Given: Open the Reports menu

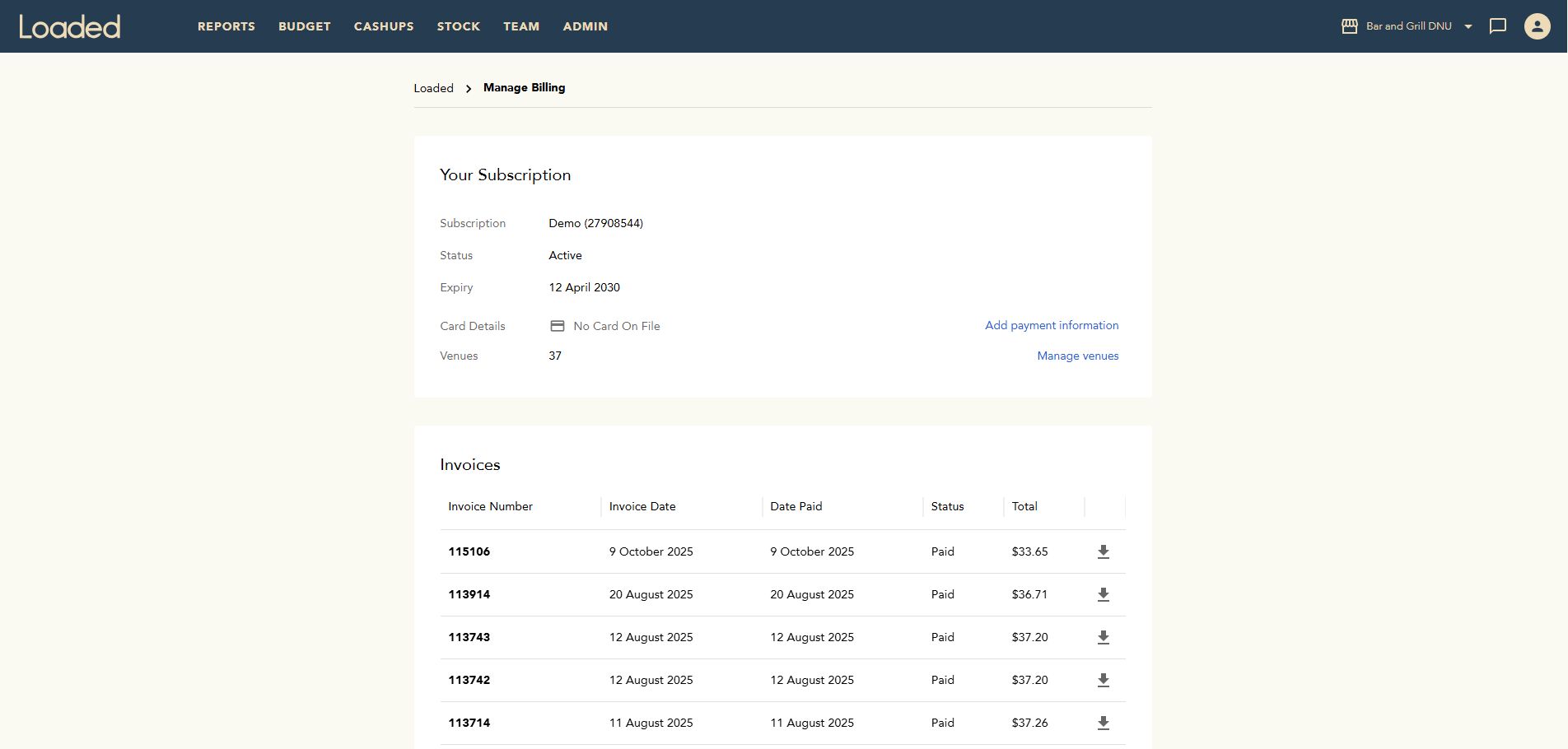Looking at the screenshot, I should 226,26.
